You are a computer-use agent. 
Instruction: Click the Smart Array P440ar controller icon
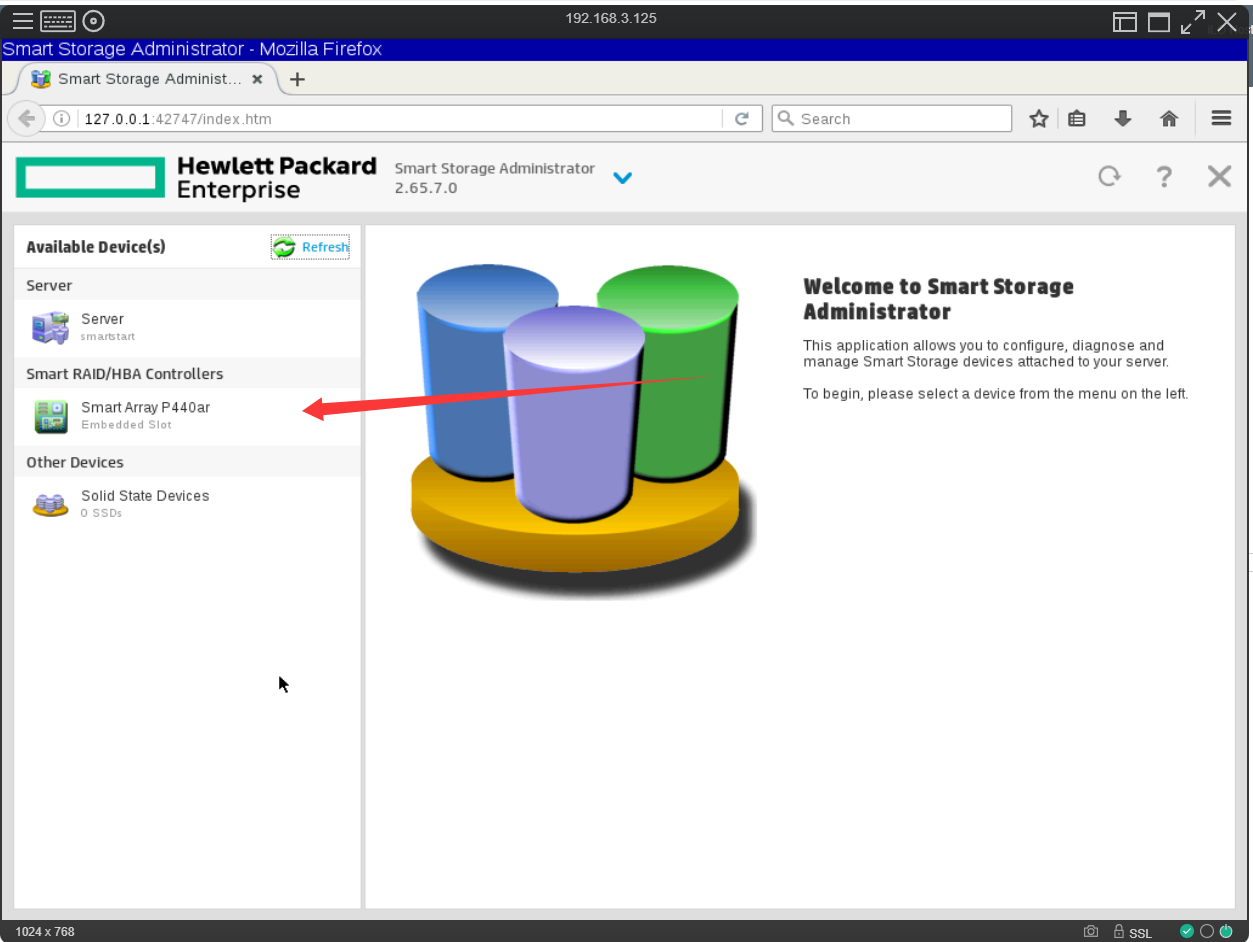[51, 416]
